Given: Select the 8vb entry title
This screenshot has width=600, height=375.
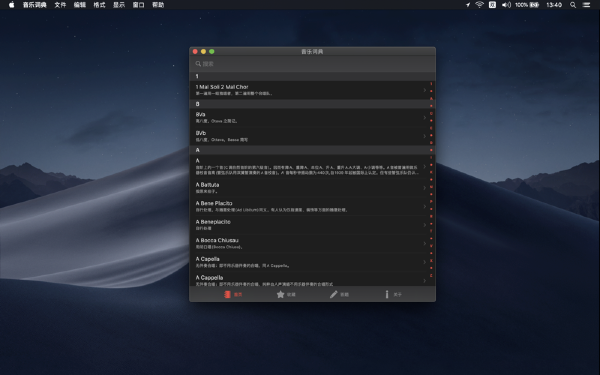Looking at the screenshot, I should coord(201,133).
